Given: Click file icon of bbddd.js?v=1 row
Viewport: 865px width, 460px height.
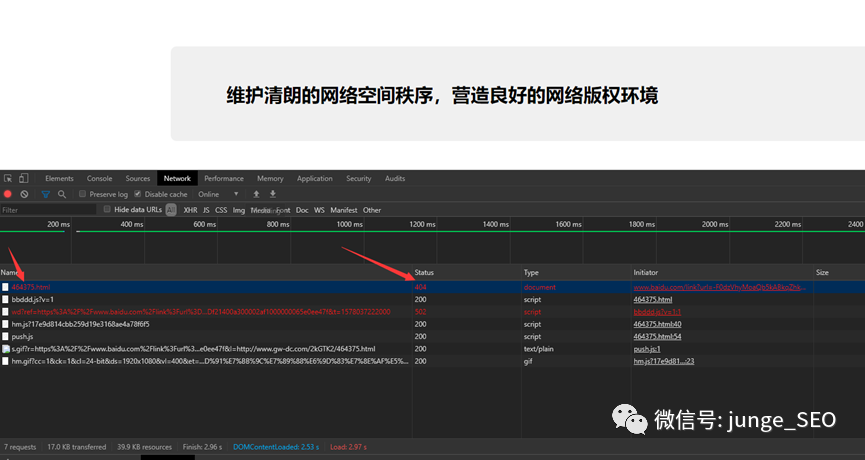Looking at the screenshot, I should click(x=6, y=299).
